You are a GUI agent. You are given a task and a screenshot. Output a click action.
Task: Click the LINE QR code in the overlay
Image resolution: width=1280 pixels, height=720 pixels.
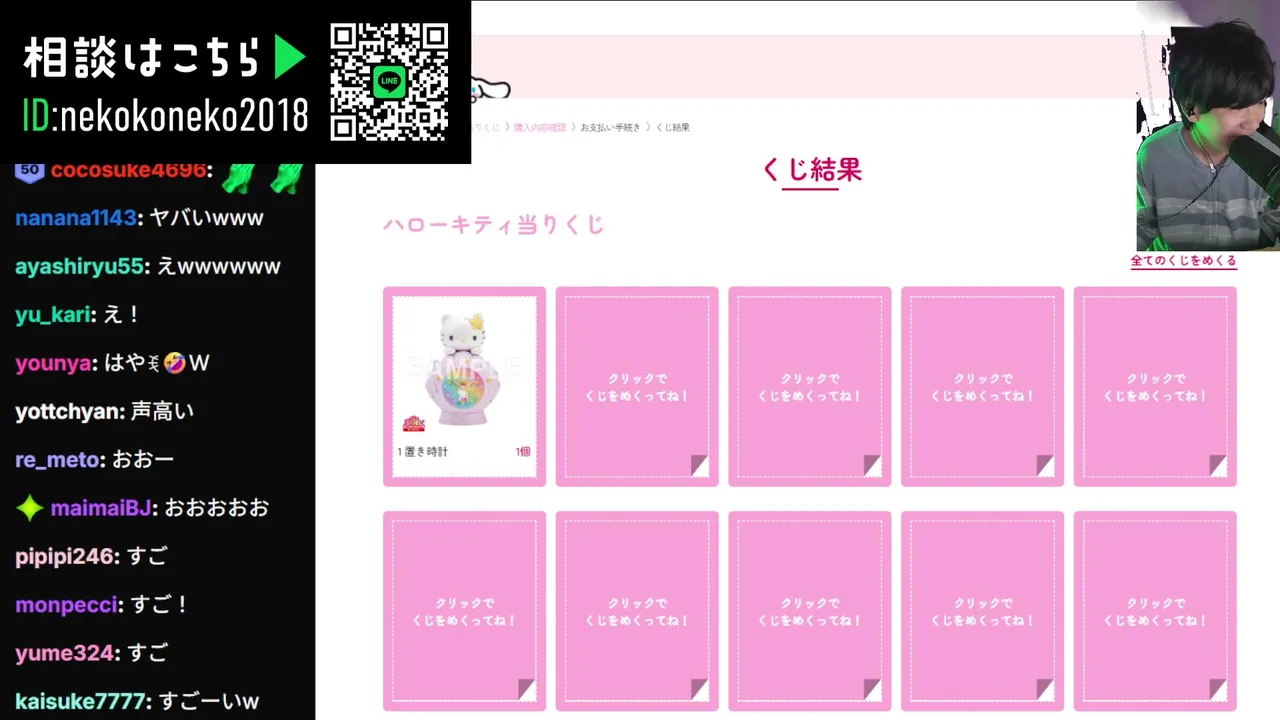tap(389, 82)
